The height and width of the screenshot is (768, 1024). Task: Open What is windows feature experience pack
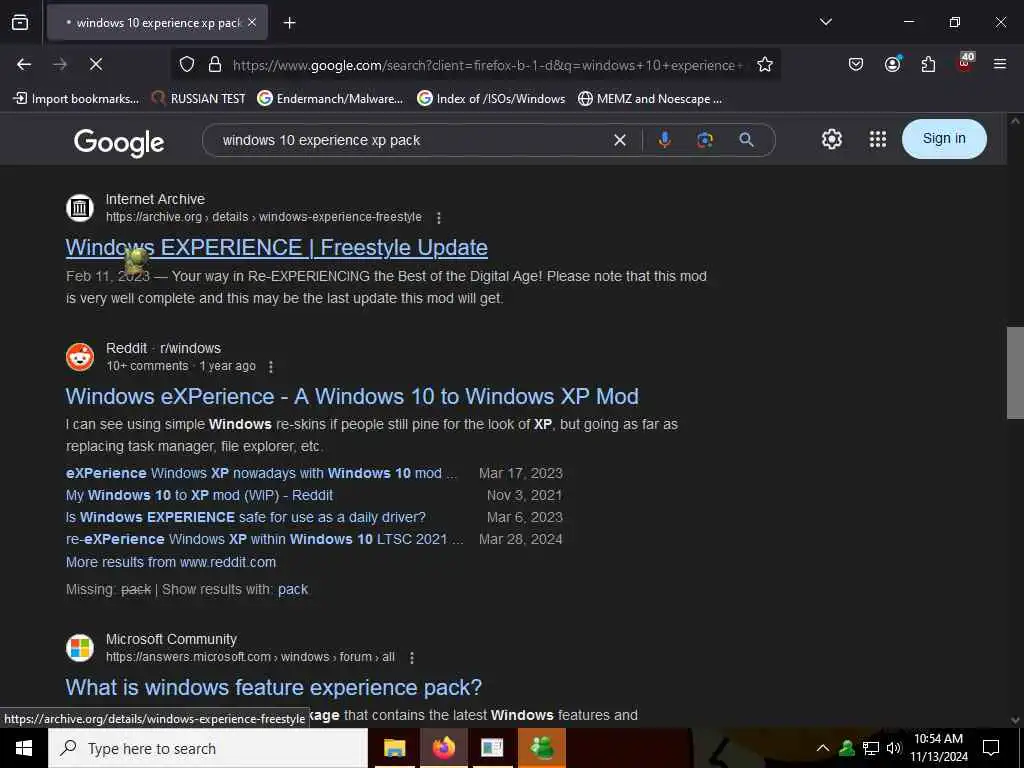tap(274, 687)
